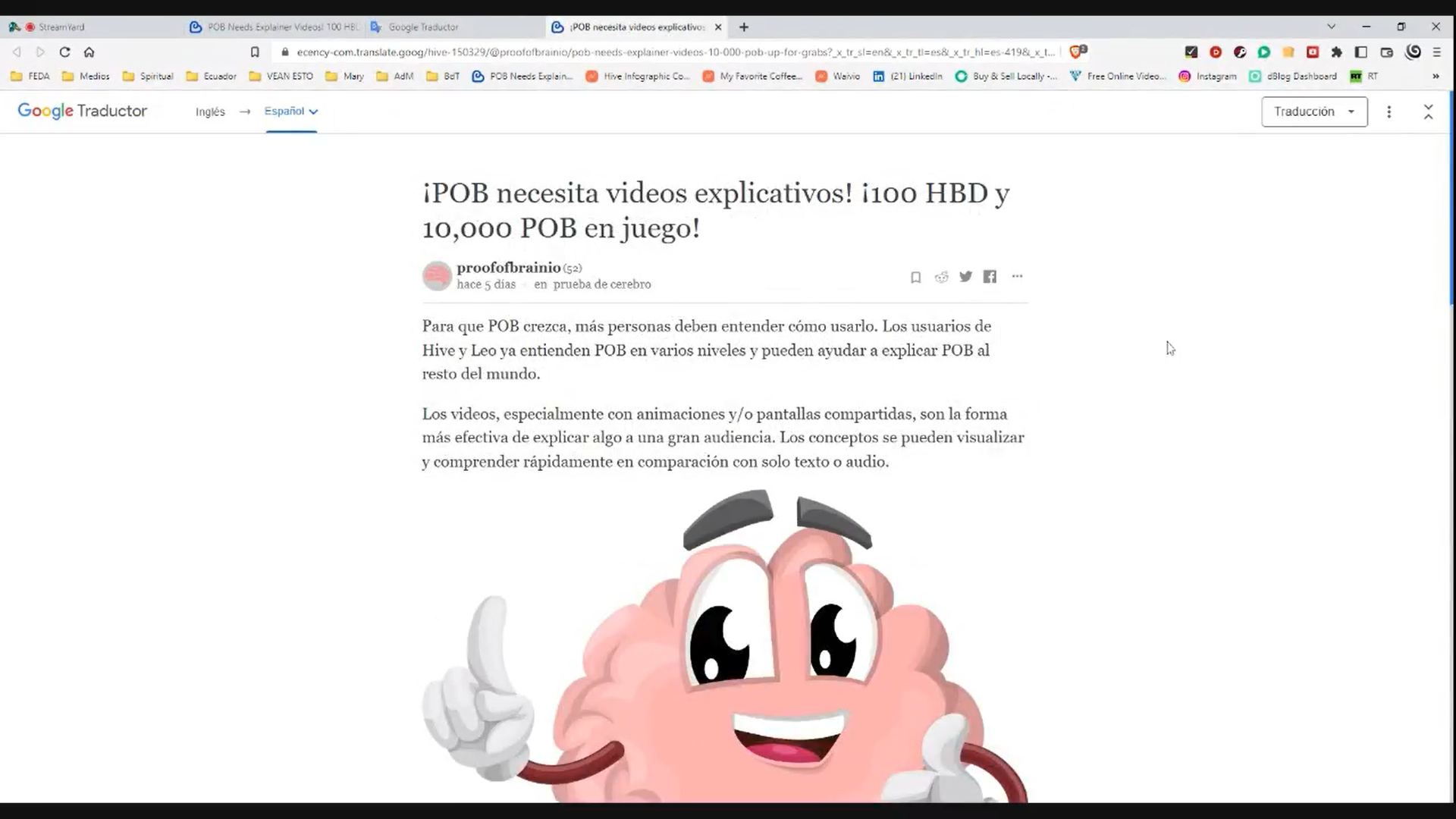Open the tab search dropdown arrow
Screen dimensions: 1456x819
pos(1331,27)
